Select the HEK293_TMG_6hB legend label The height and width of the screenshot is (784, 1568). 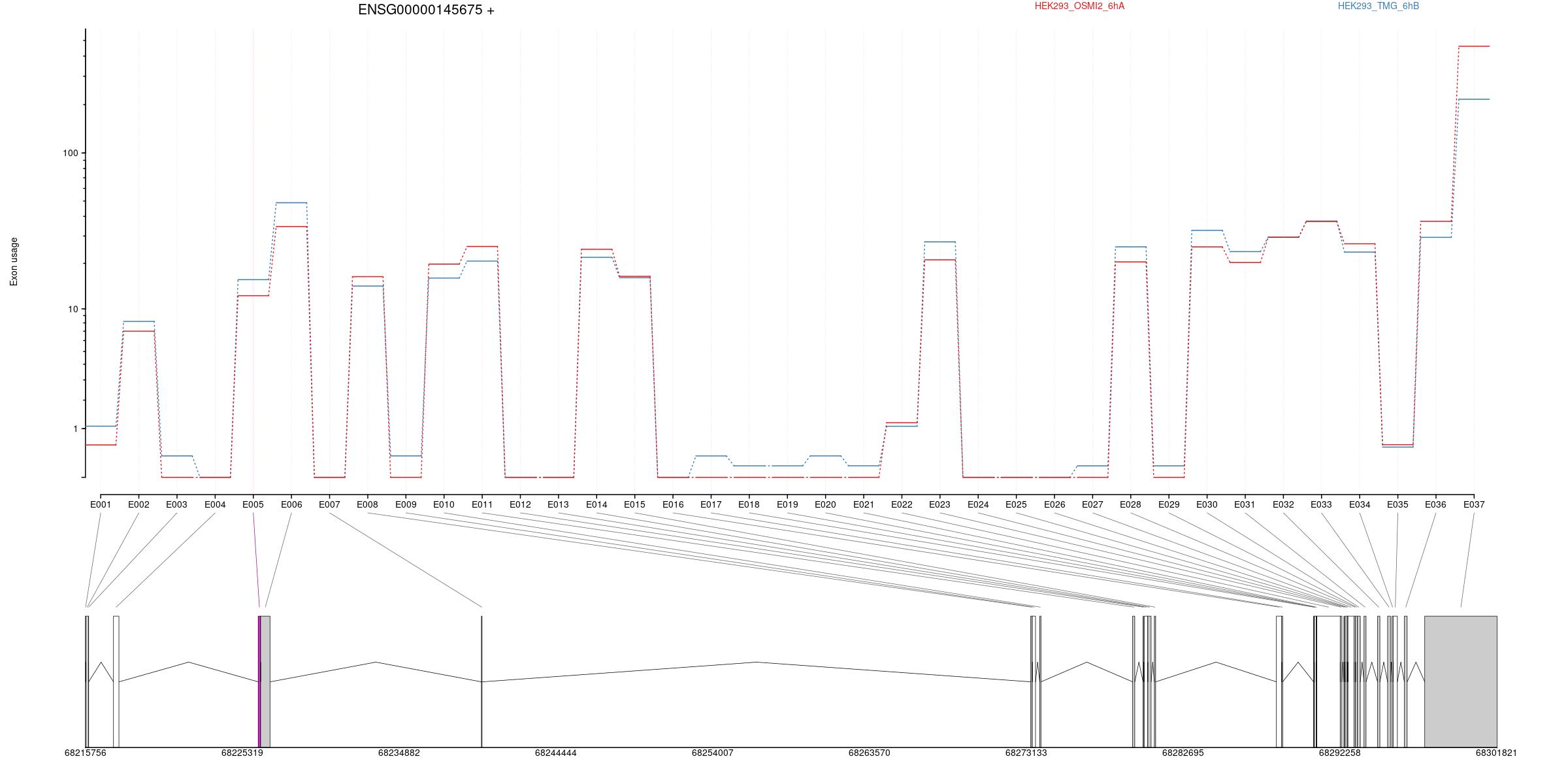1379,7
